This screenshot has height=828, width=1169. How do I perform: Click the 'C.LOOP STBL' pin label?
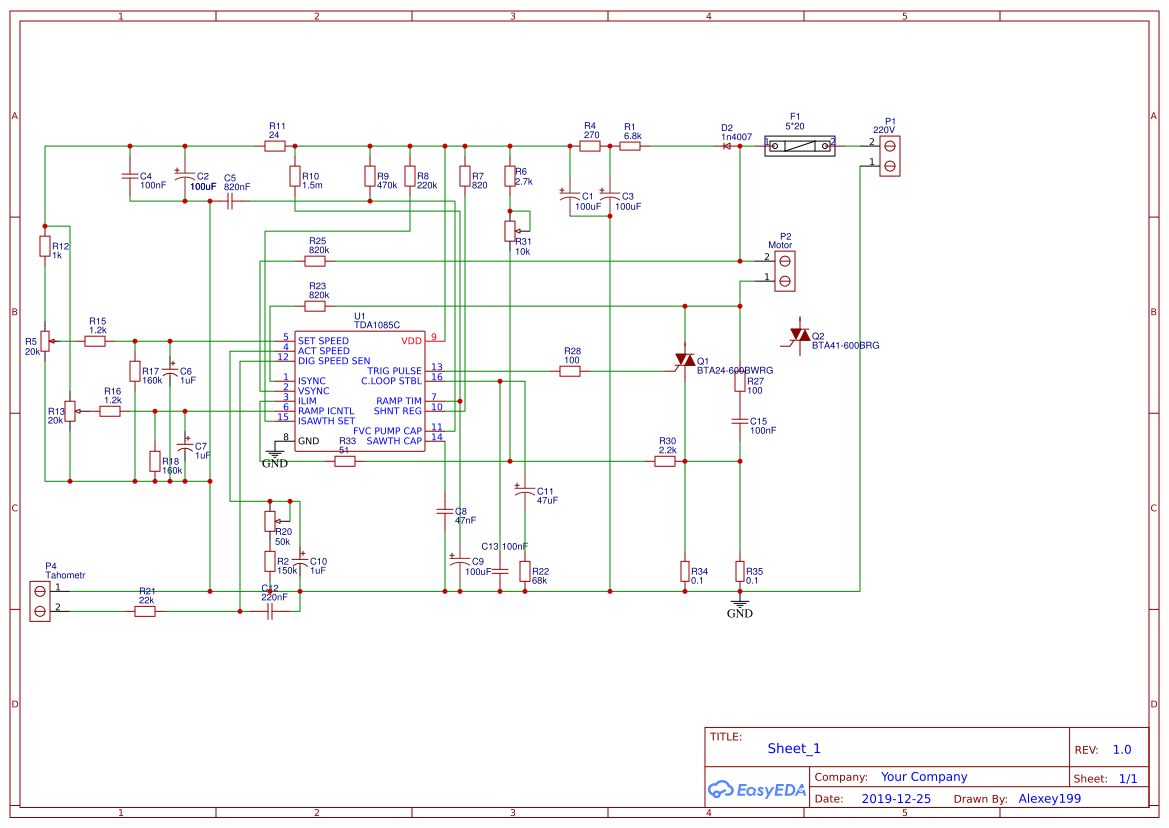391,381
